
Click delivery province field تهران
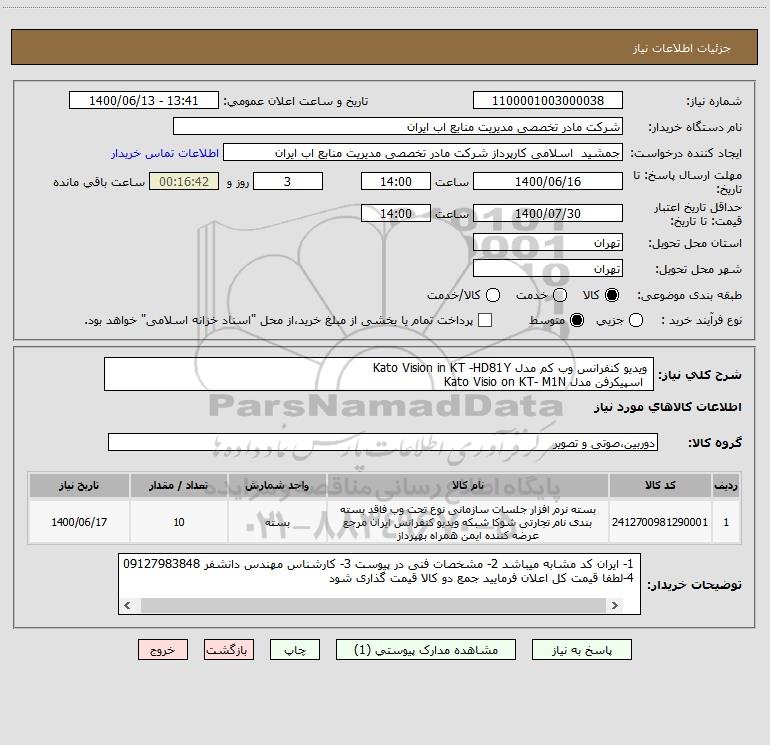coord(548,243)
